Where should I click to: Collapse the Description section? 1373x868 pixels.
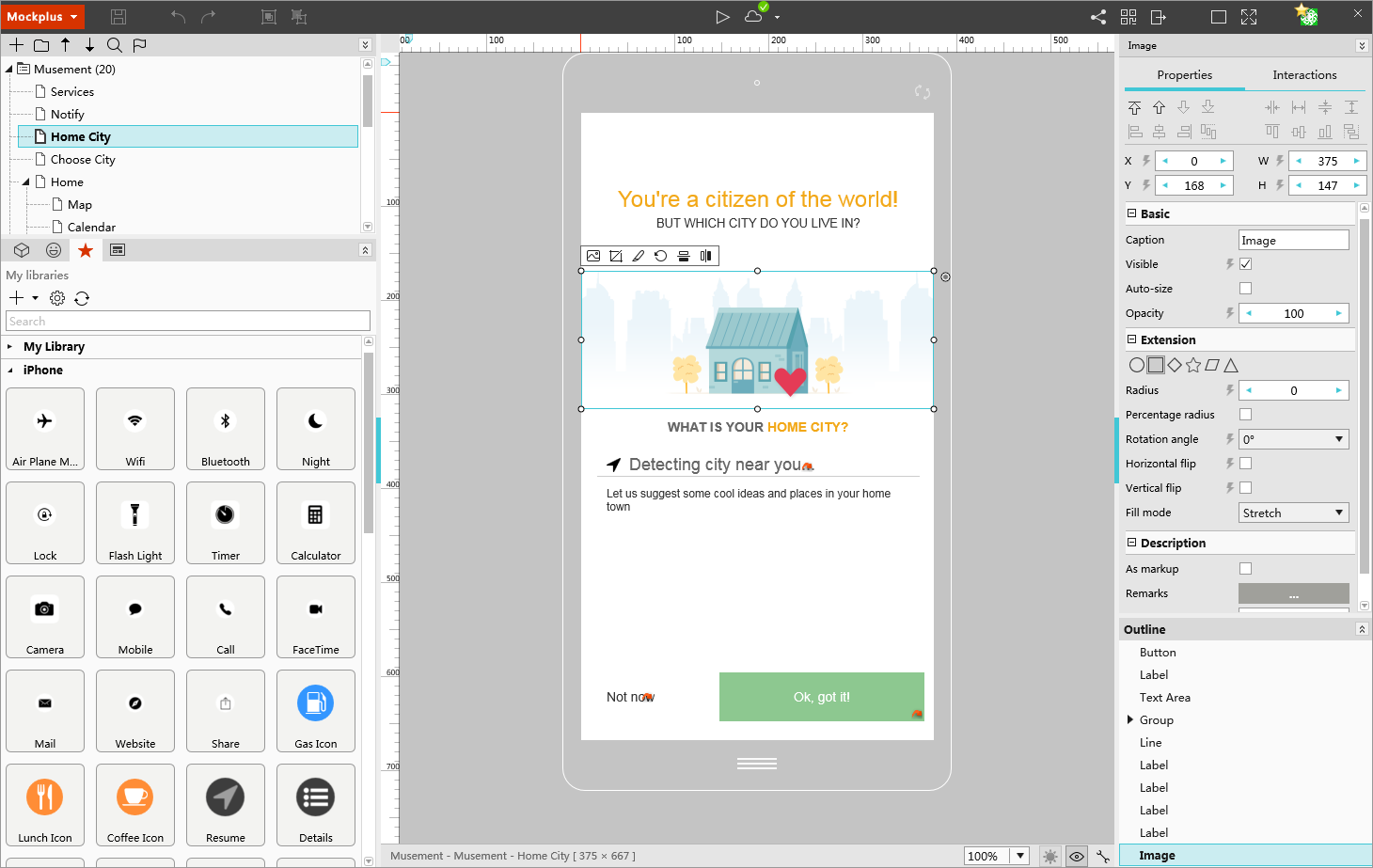coord(1132,543)
